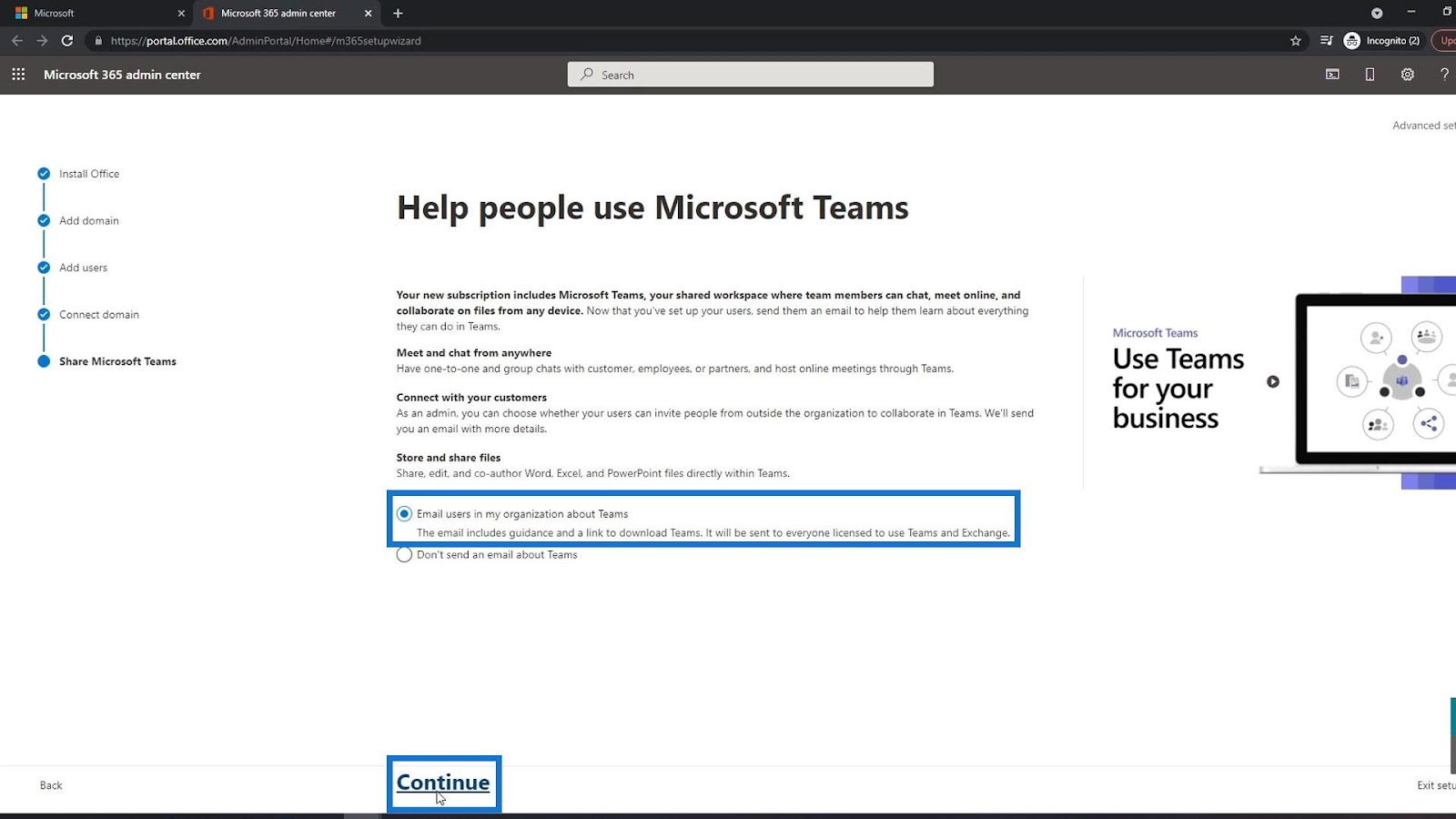This screenshot has height=819, width=1456.
Task: Go to the Add domain step
Action: [89, 221]
